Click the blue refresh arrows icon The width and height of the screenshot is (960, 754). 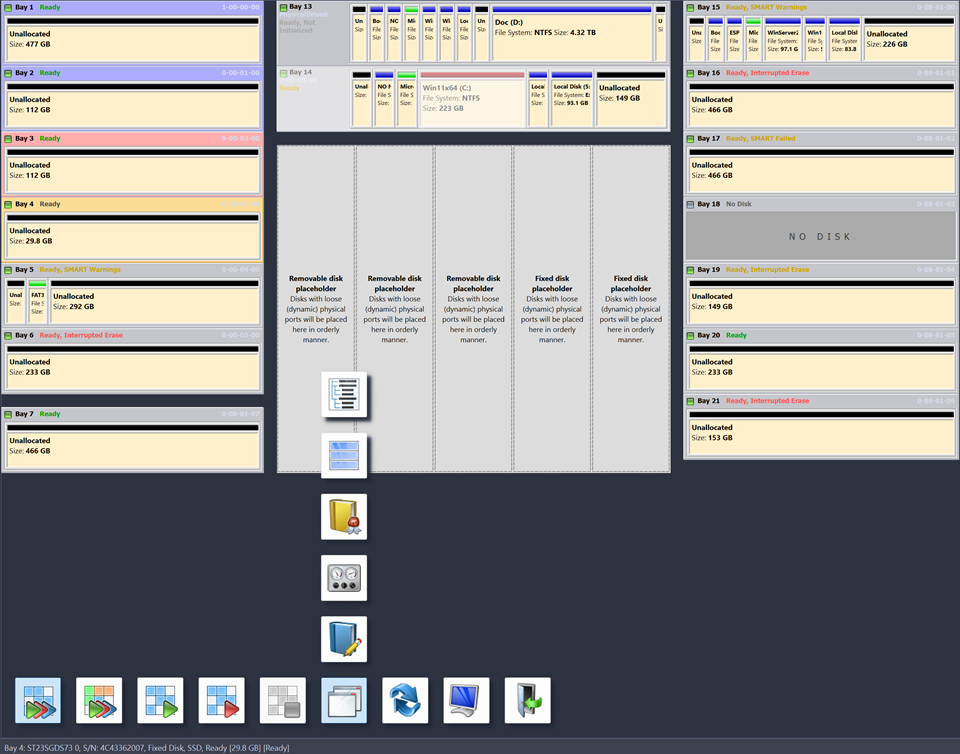click(x=405, y=700)
